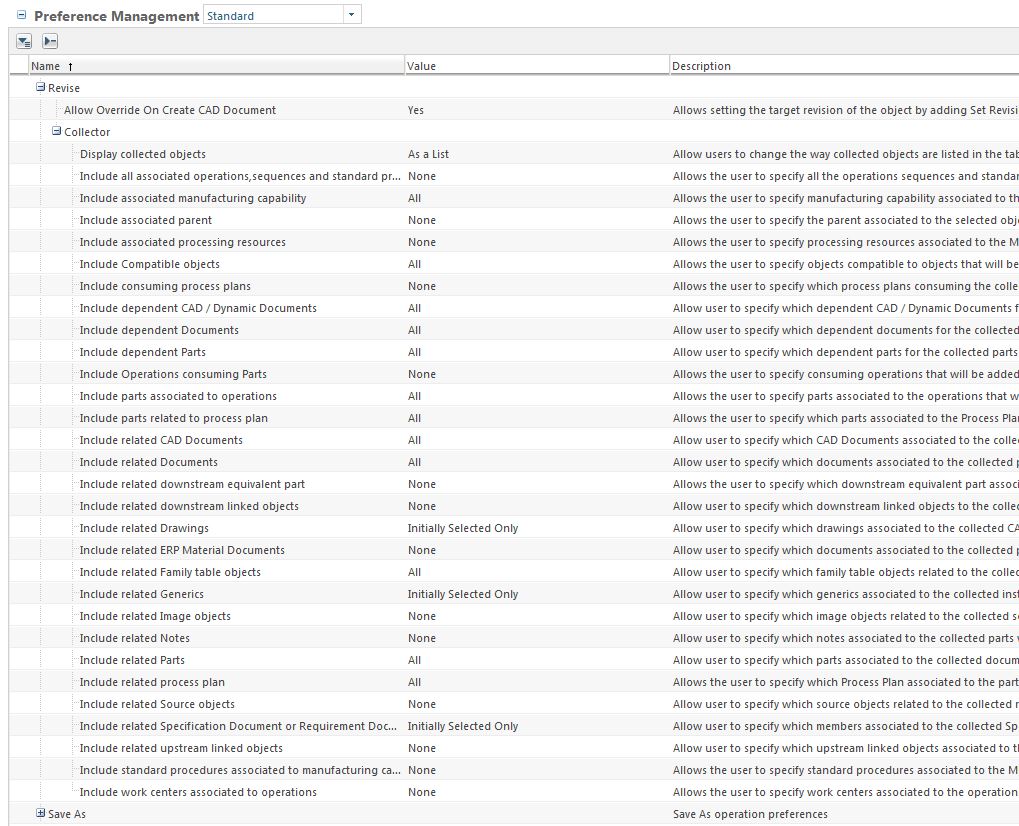The height and width of the screenshot is (826, 1019).
Task: Click All value for Include Compatible objects
Action: tap(415, 265)
